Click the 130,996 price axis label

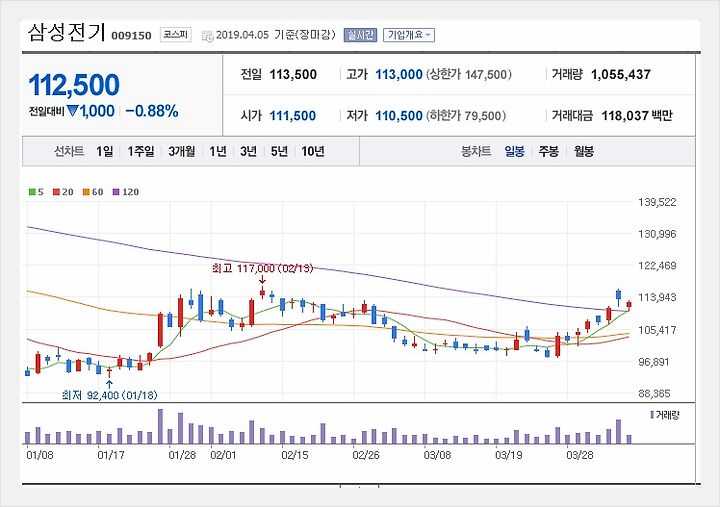click(x=657, y=234)
